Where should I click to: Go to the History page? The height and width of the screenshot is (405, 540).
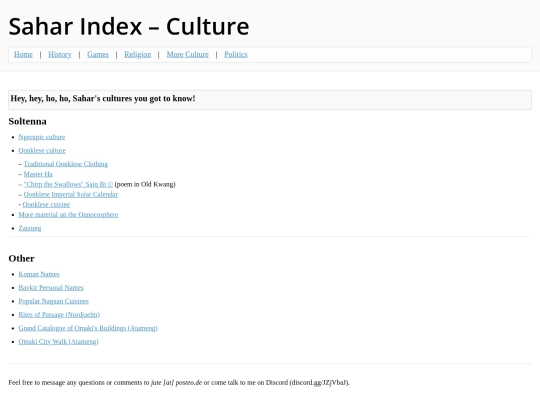tap(60, 54)
